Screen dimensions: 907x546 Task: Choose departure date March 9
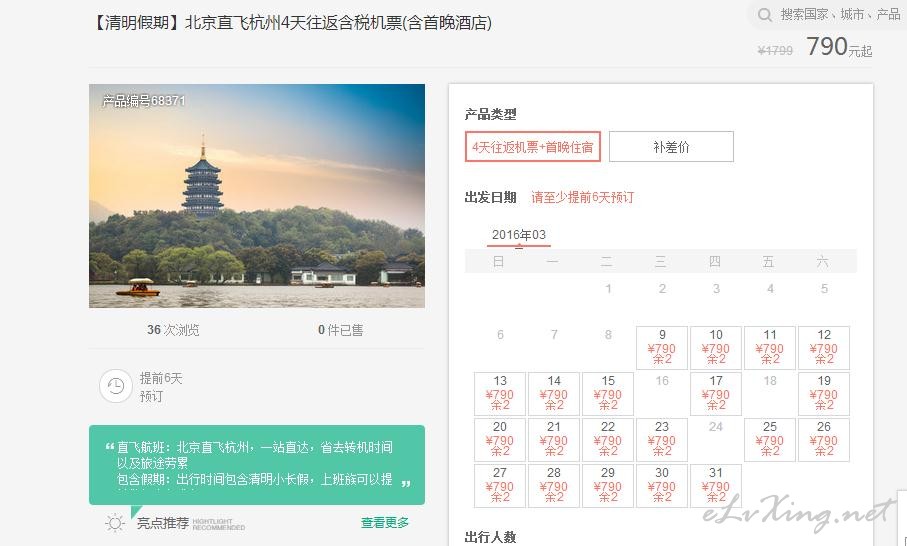[662, 348]
